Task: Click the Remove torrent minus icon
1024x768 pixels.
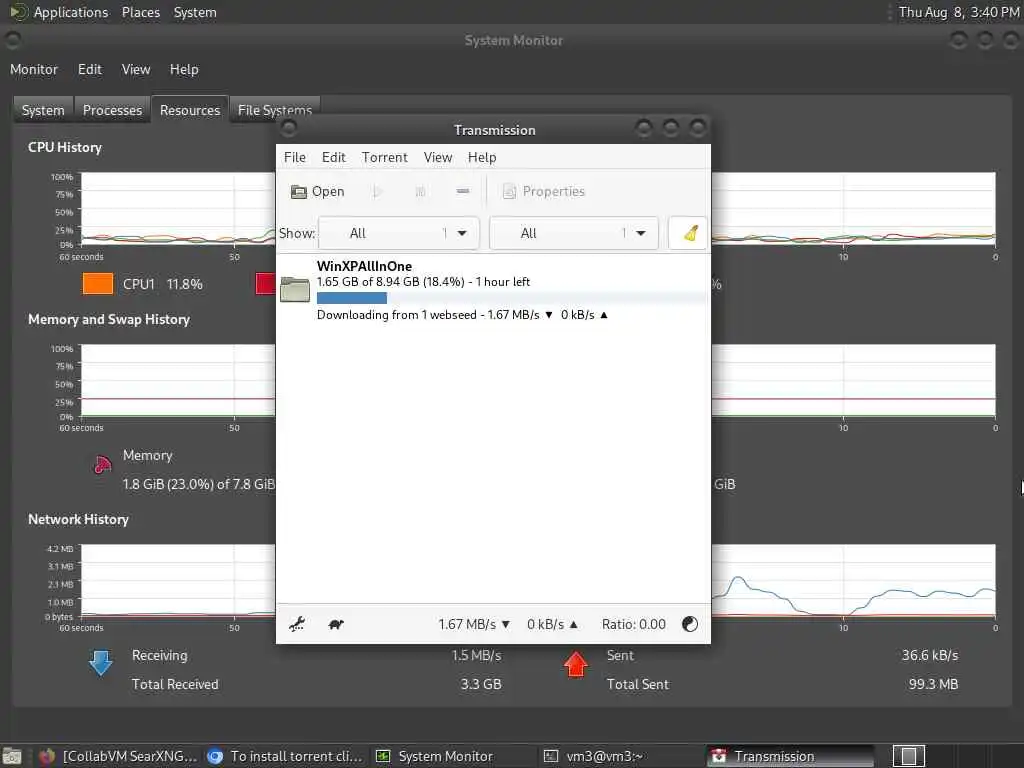Action: (x=462, y=191)
